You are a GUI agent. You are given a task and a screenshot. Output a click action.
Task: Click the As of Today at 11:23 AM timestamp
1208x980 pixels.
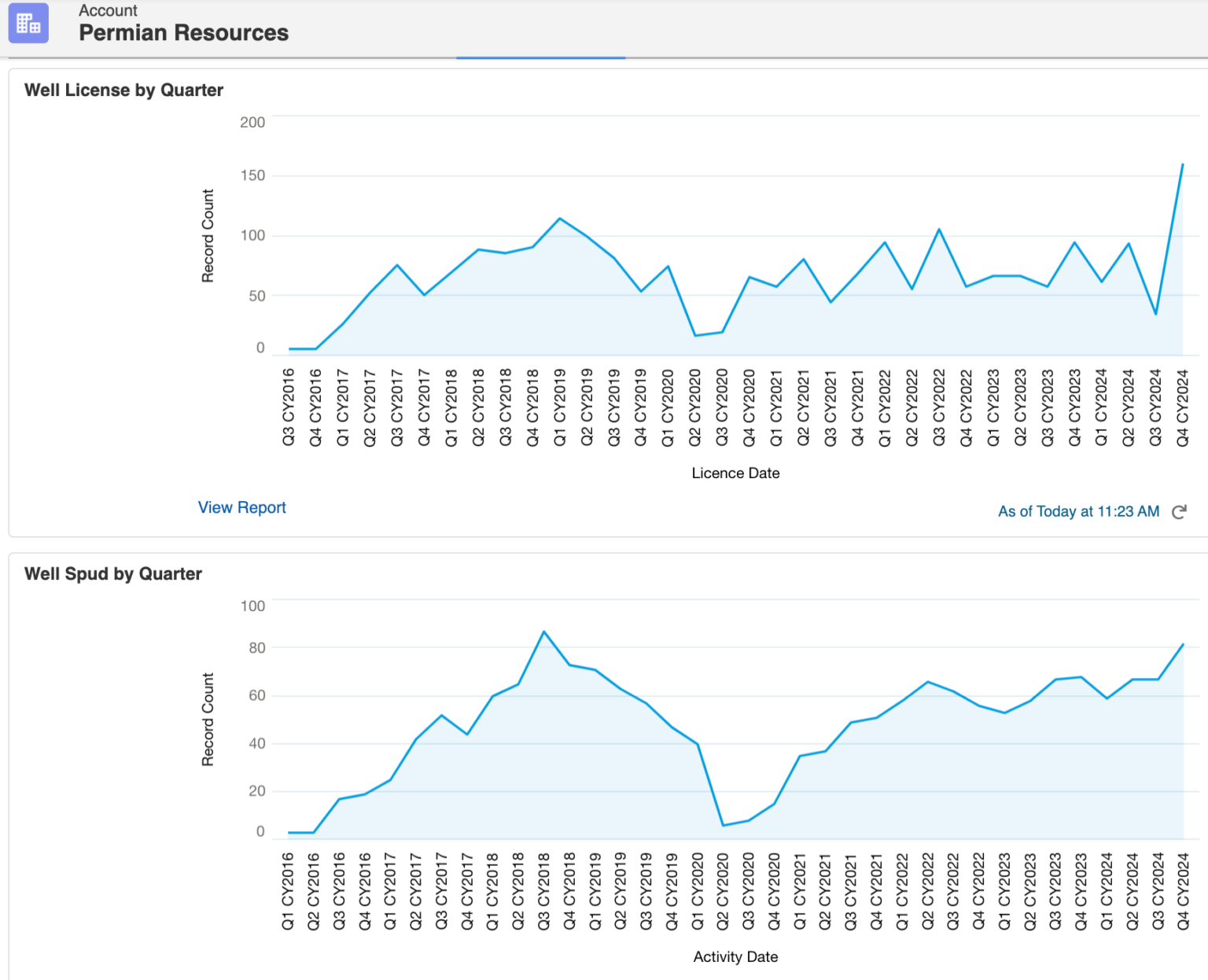point(1078,511)
